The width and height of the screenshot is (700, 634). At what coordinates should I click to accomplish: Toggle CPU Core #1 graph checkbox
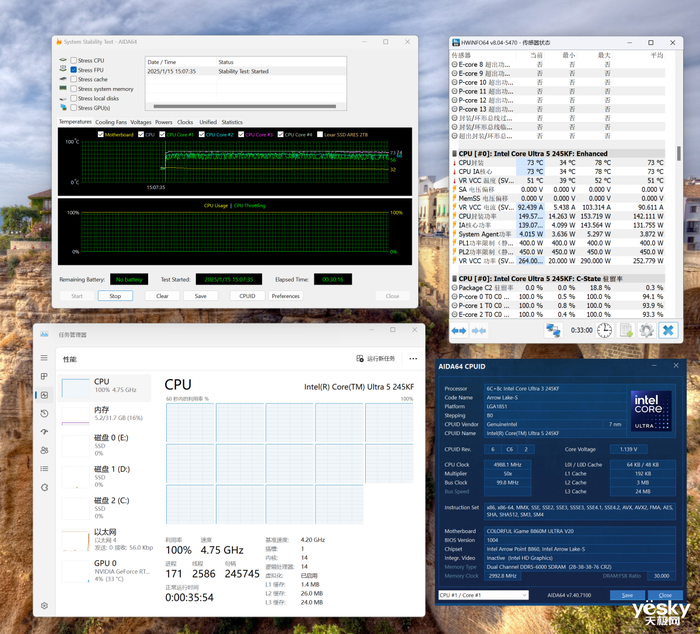(162, 134)
